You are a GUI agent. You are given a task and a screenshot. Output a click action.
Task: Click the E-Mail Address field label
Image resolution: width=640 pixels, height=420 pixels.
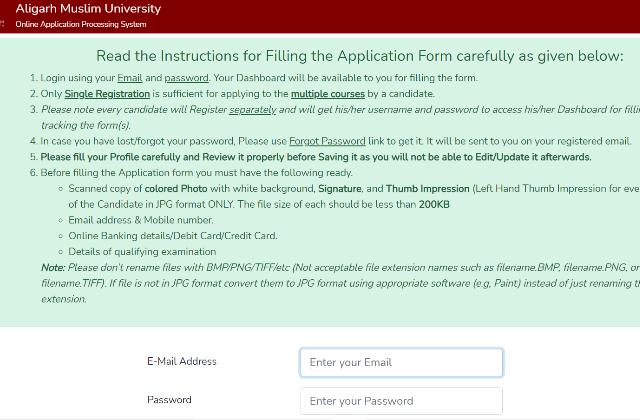[181, 361]
